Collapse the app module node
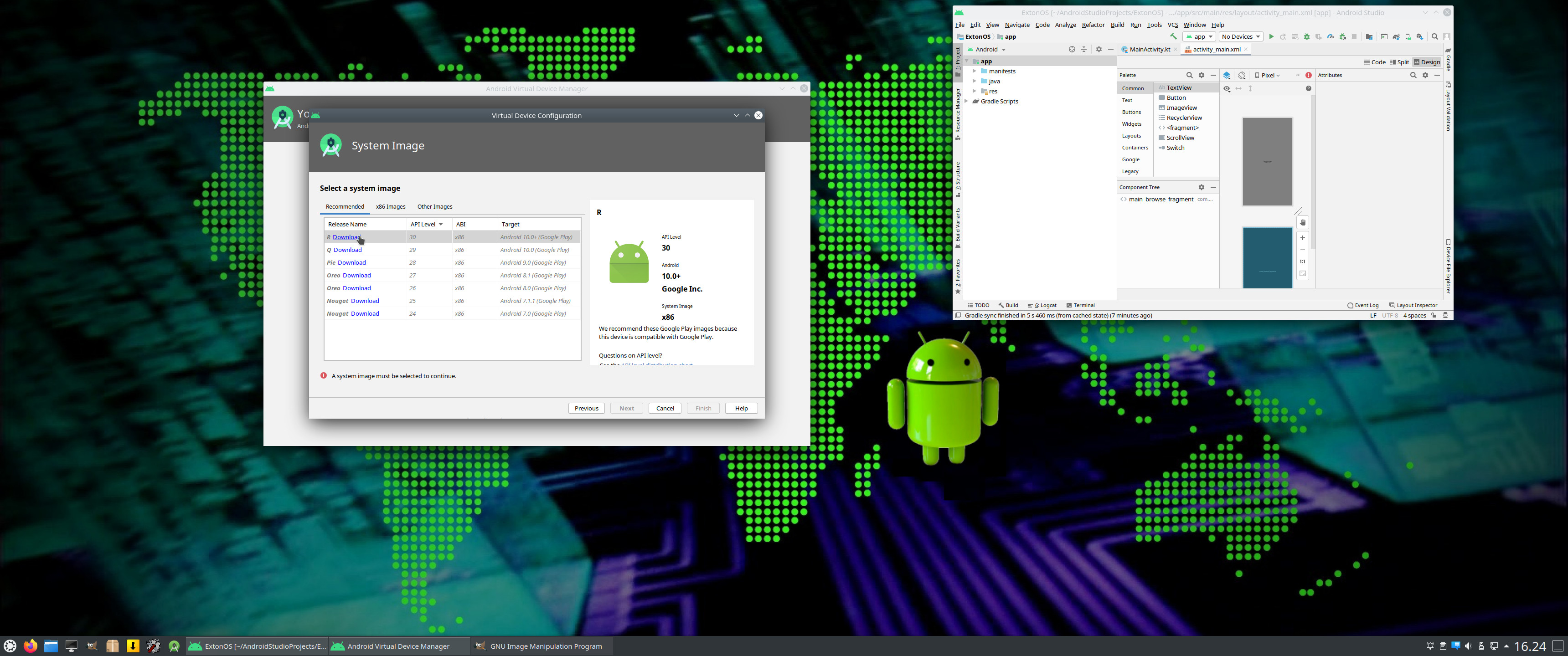This screenshot has height=656, width=1568. coord(967,61)
